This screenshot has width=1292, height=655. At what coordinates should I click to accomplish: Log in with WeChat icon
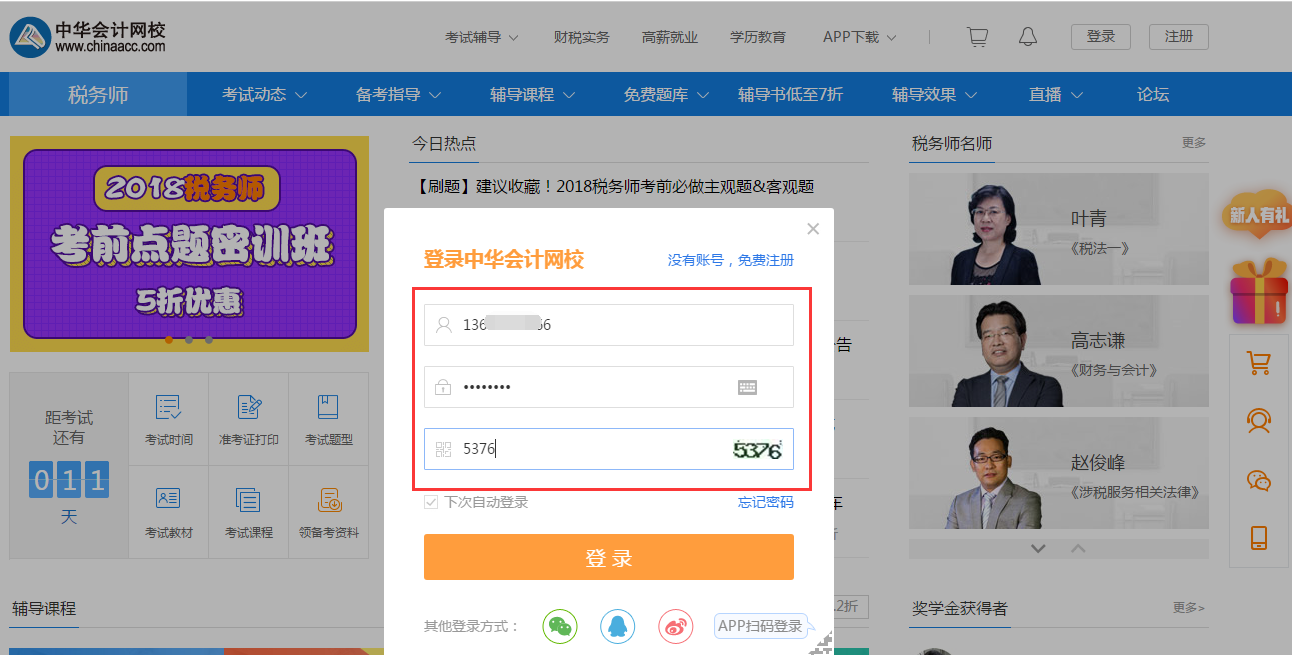560,626
